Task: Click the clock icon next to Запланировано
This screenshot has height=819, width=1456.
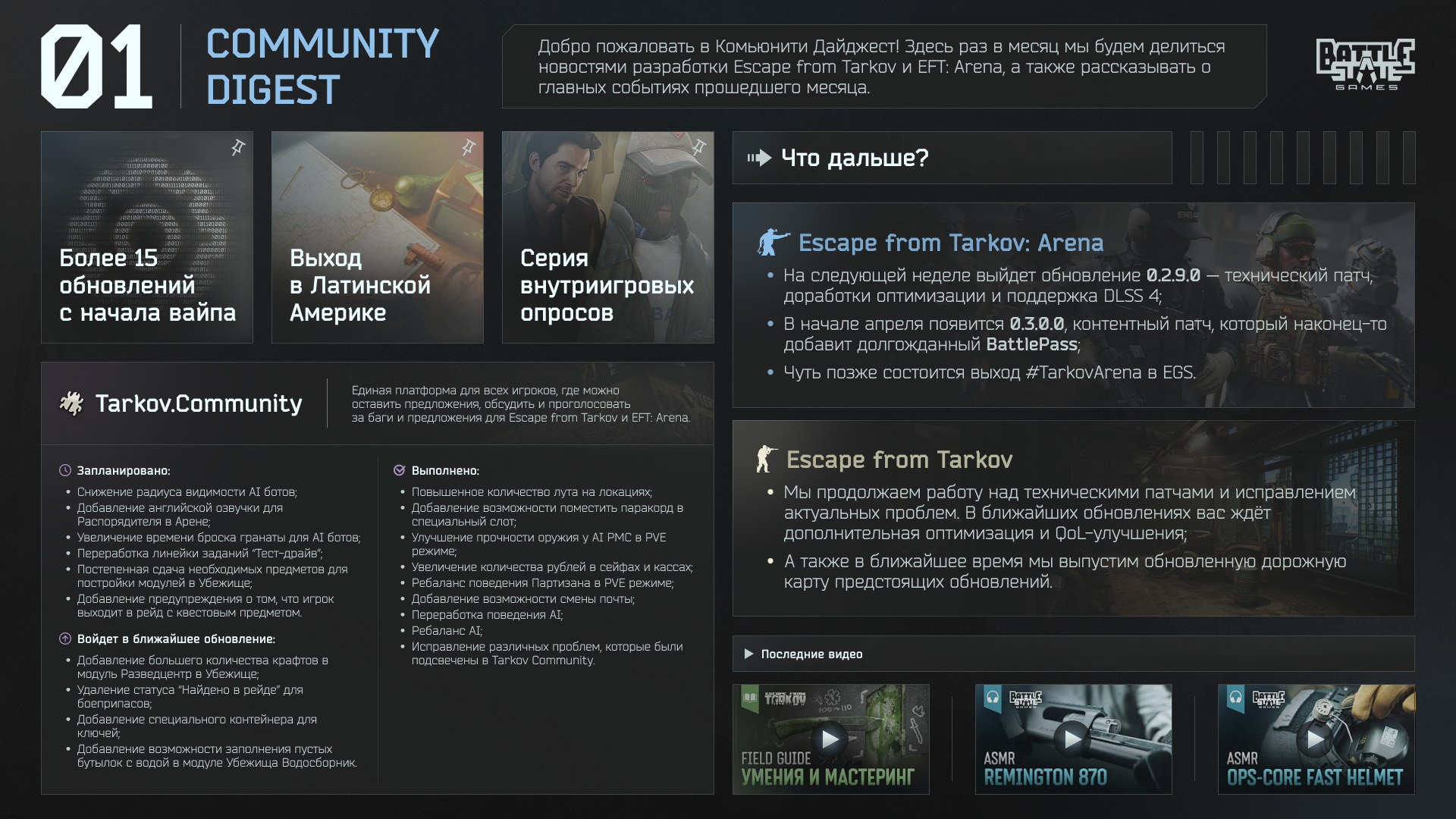Action: coord(65,470)
